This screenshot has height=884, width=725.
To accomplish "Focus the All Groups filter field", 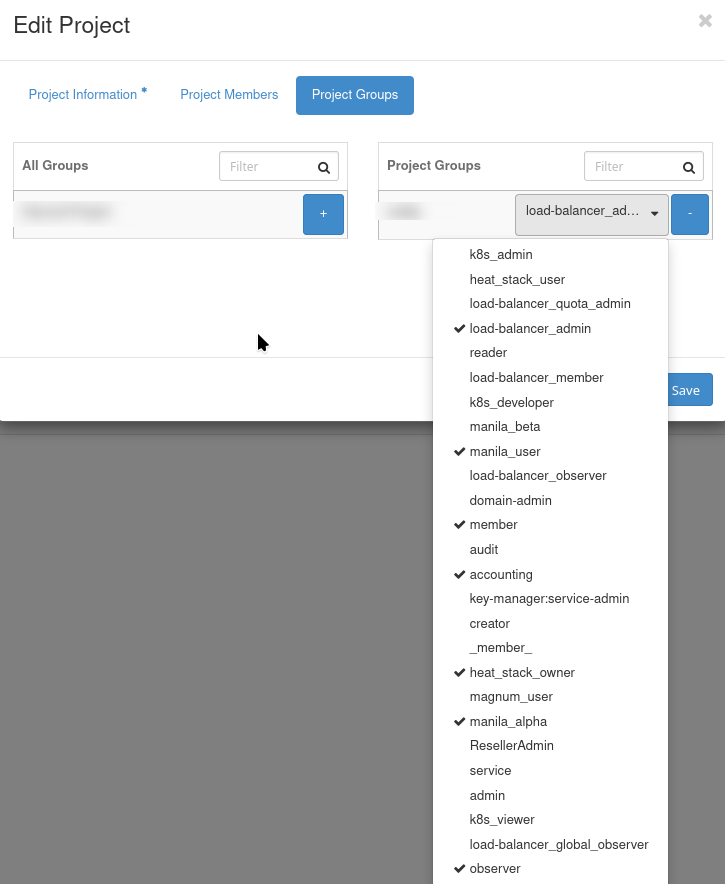I will (x=266, y=167).
